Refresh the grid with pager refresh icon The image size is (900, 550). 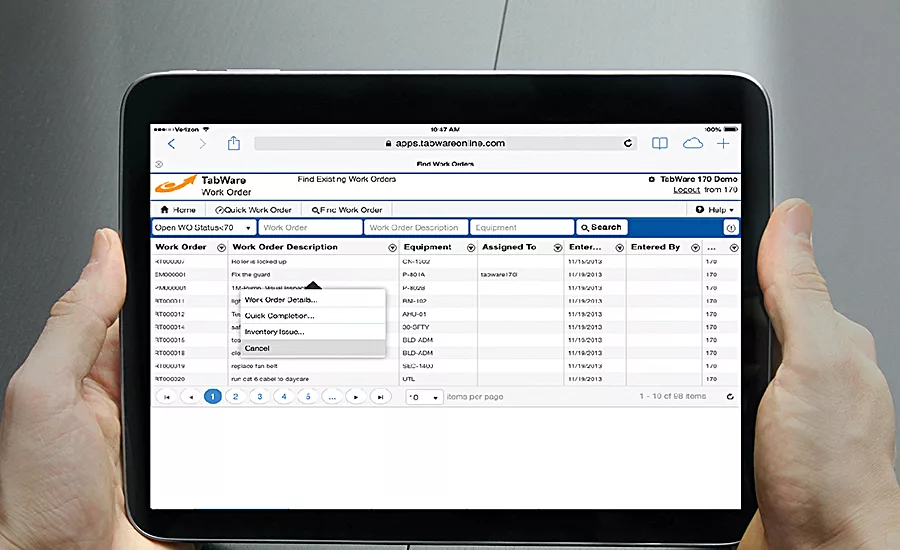click(730, 397)
